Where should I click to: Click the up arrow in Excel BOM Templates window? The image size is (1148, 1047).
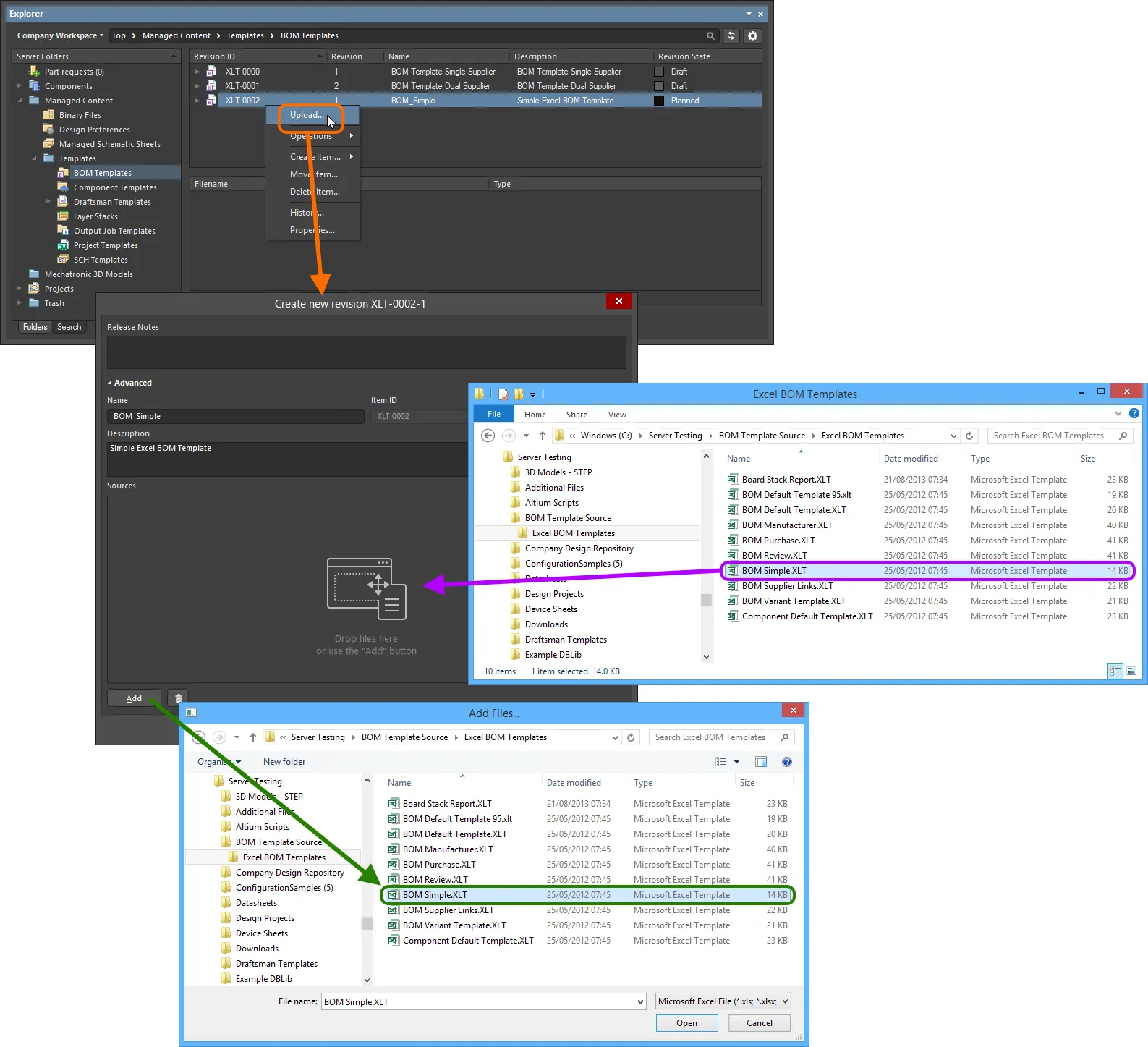point(543,436)
